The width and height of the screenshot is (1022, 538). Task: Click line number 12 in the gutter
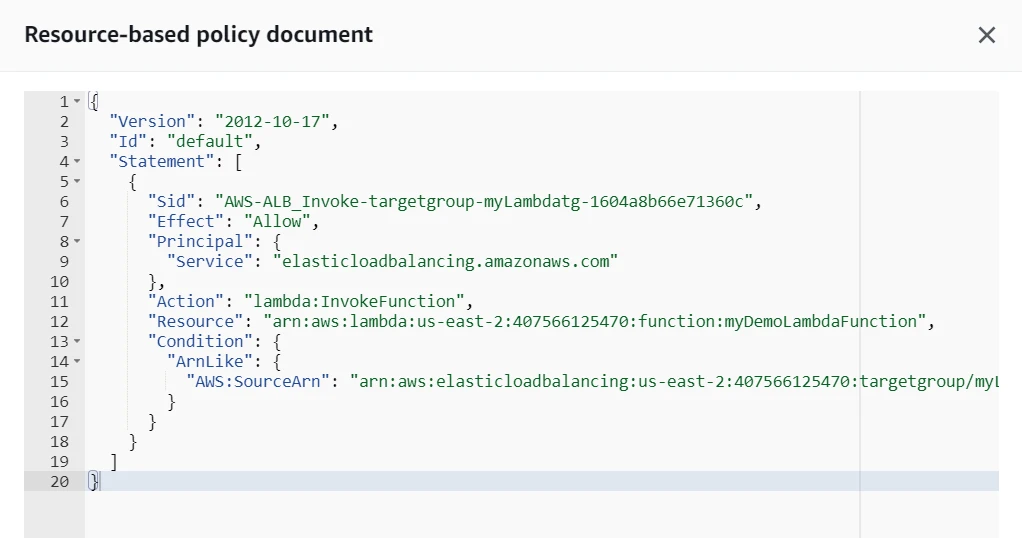point(59,322)
